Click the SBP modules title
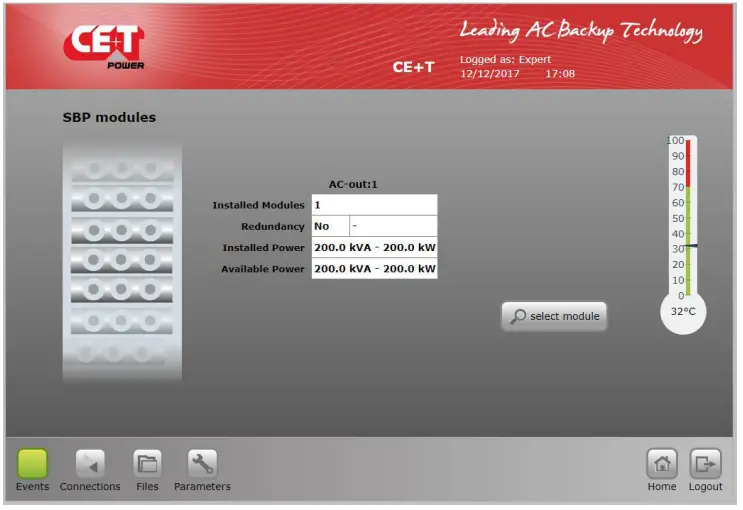 pyautogui.click(x=109, y=118)
